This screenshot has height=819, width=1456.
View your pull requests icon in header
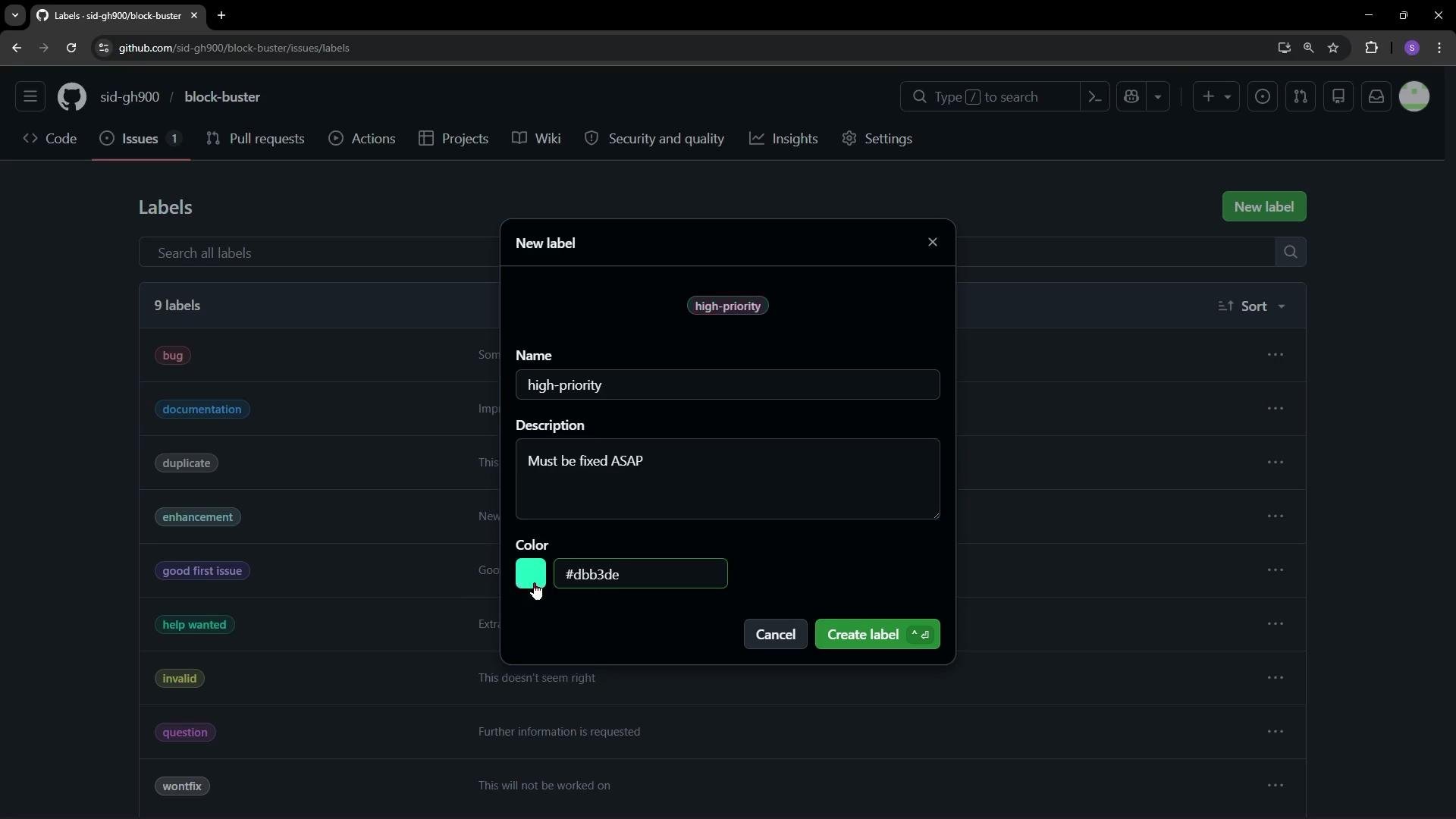point(1301,97)
